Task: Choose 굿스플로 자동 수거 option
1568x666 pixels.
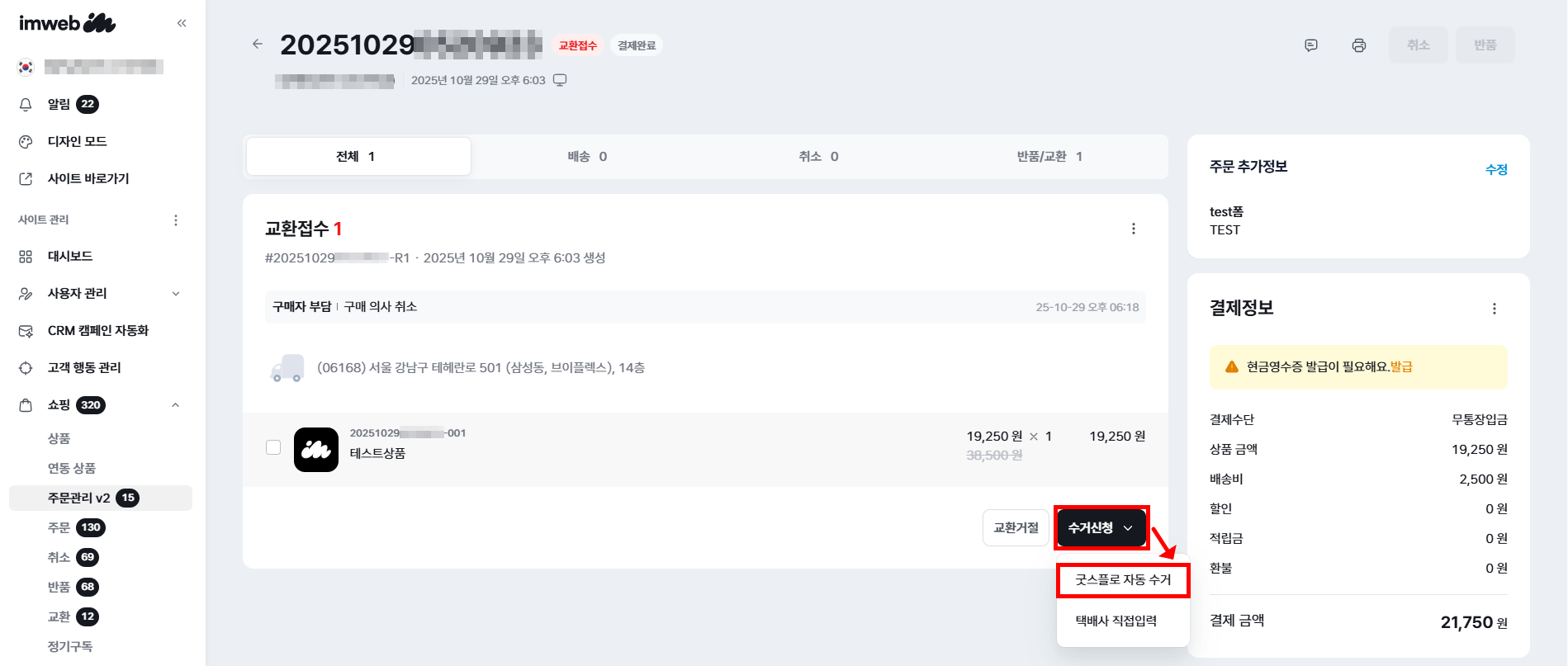Action: coord(1123,580)
